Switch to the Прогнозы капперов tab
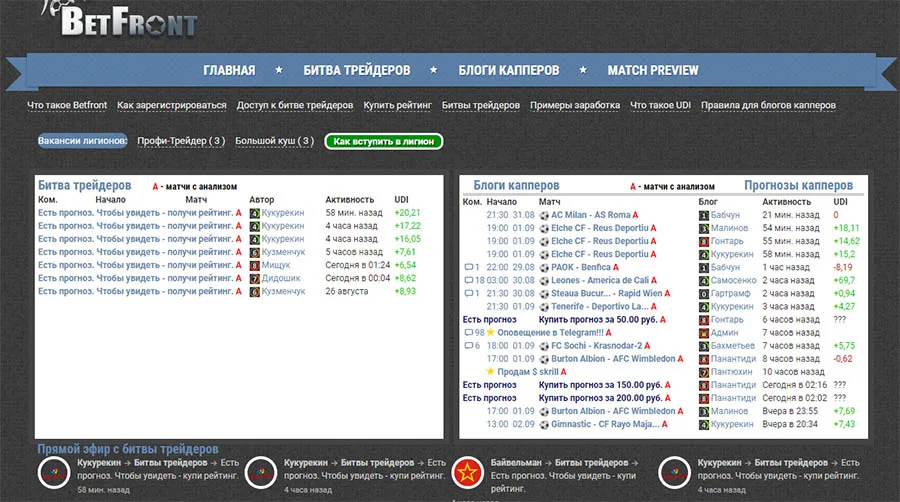This screenshot has height=502, width=900. coord(798,185)
